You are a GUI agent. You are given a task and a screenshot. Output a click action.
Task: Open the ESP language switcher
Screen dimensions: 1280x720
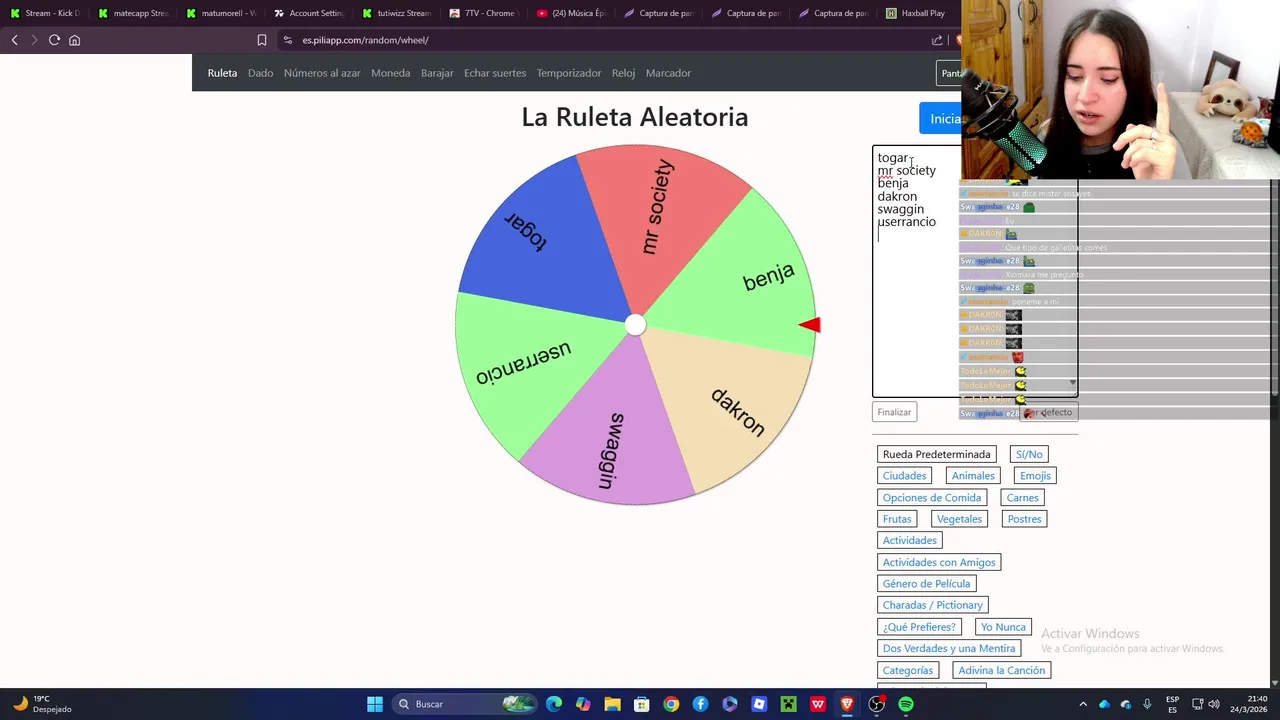pyautogui.click(x=1173, y=704)
